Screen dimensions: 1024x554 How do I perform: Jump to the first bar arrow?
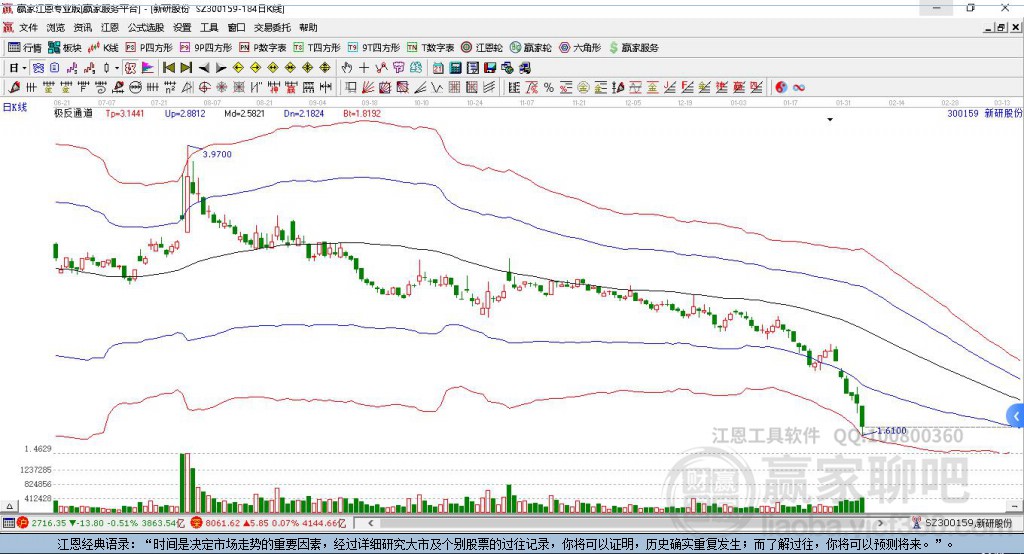[169, 67]
